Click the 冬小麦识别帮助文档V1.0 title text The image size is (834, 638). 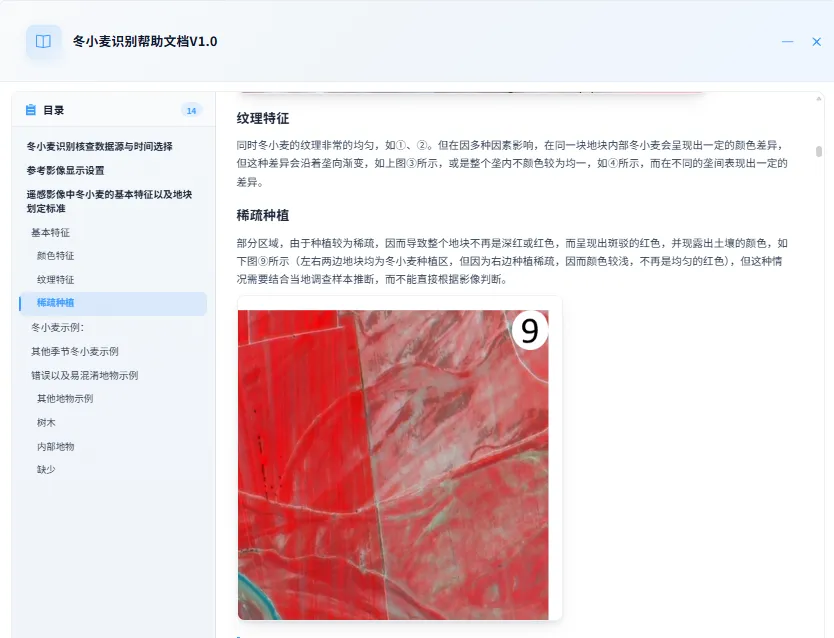145,41
